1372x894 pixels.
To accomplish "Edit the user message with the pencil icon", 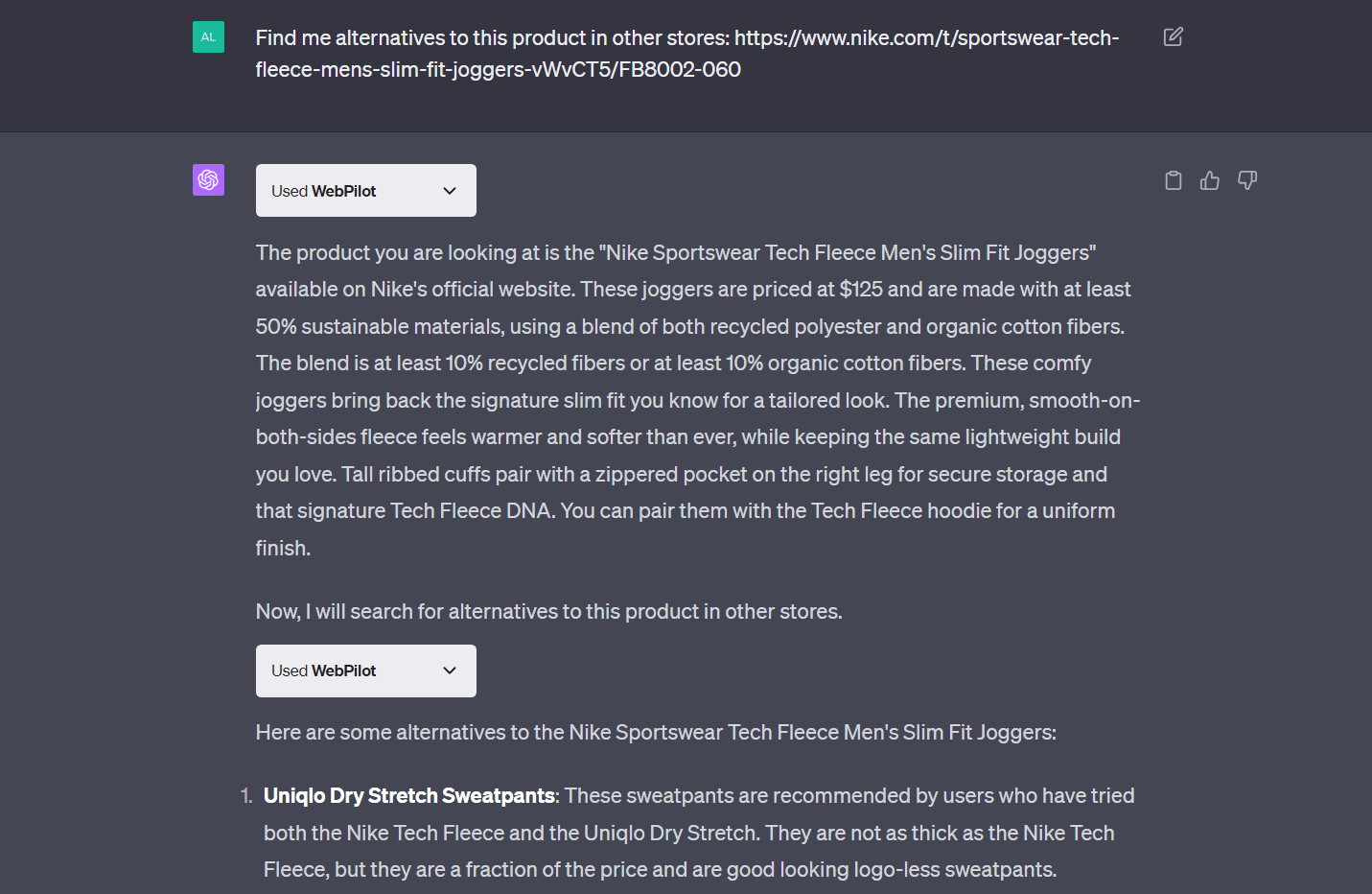I will [x=1173, y=37].
